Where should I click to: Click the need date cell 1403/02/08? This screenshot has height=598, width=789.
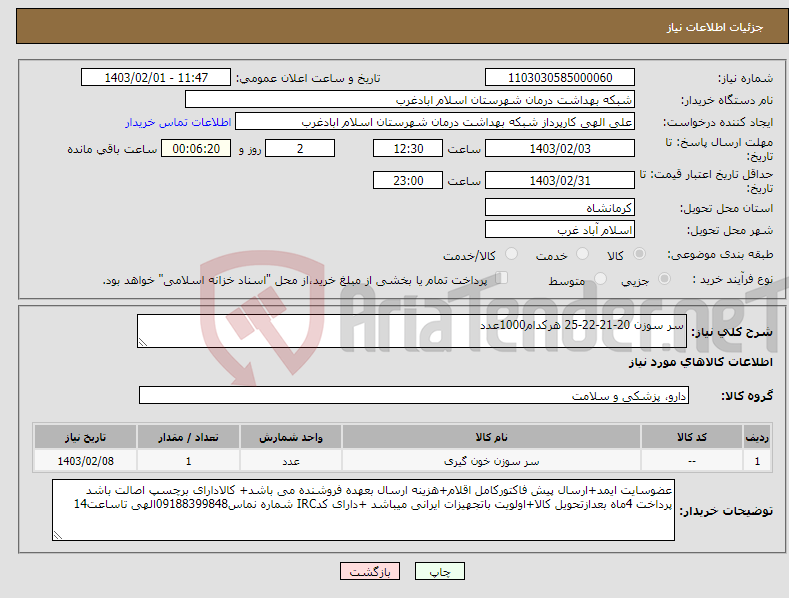86,461
